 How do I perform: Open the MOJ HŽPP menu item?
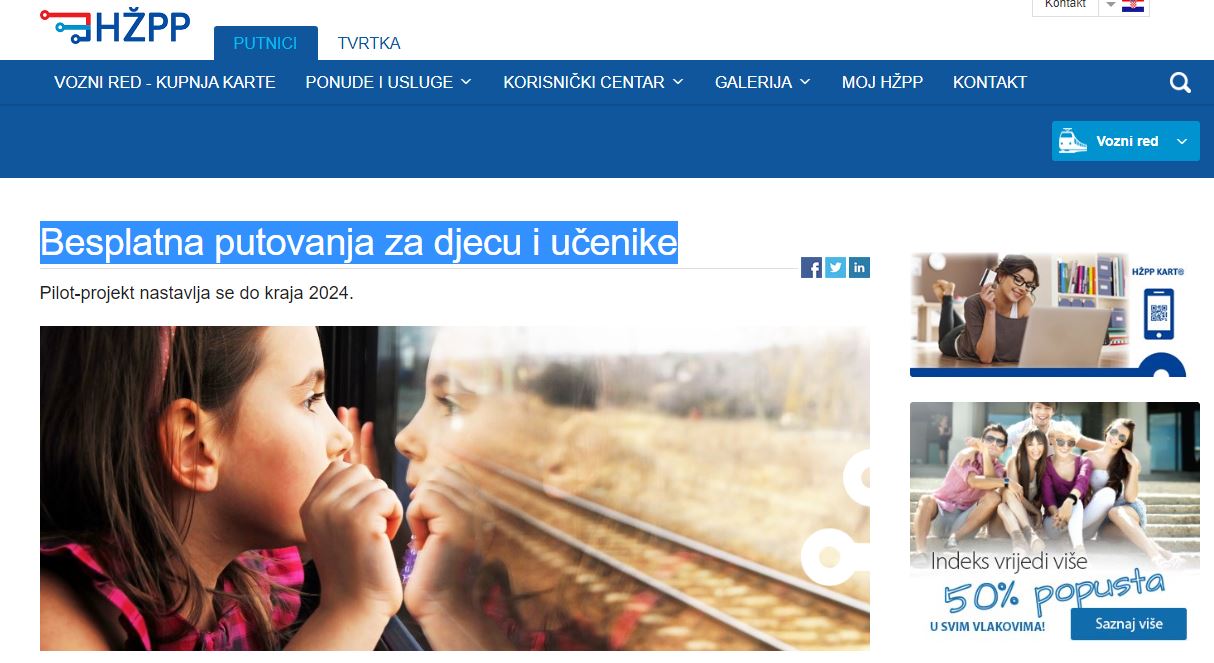pyautogui.click(x=882, y=82)
